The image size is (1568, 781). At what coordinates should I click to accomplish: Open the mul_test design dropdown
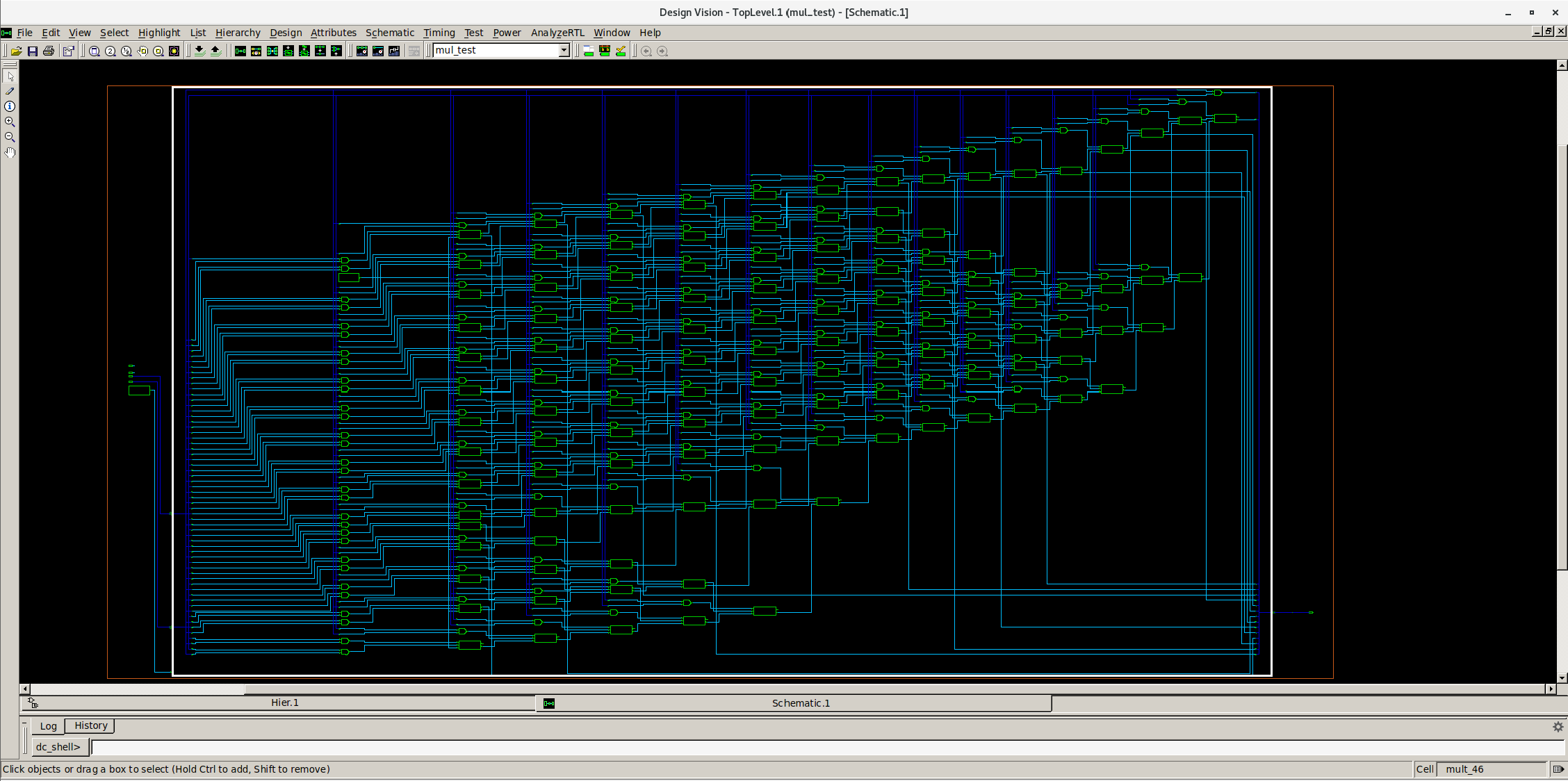[x=564, y=50]
